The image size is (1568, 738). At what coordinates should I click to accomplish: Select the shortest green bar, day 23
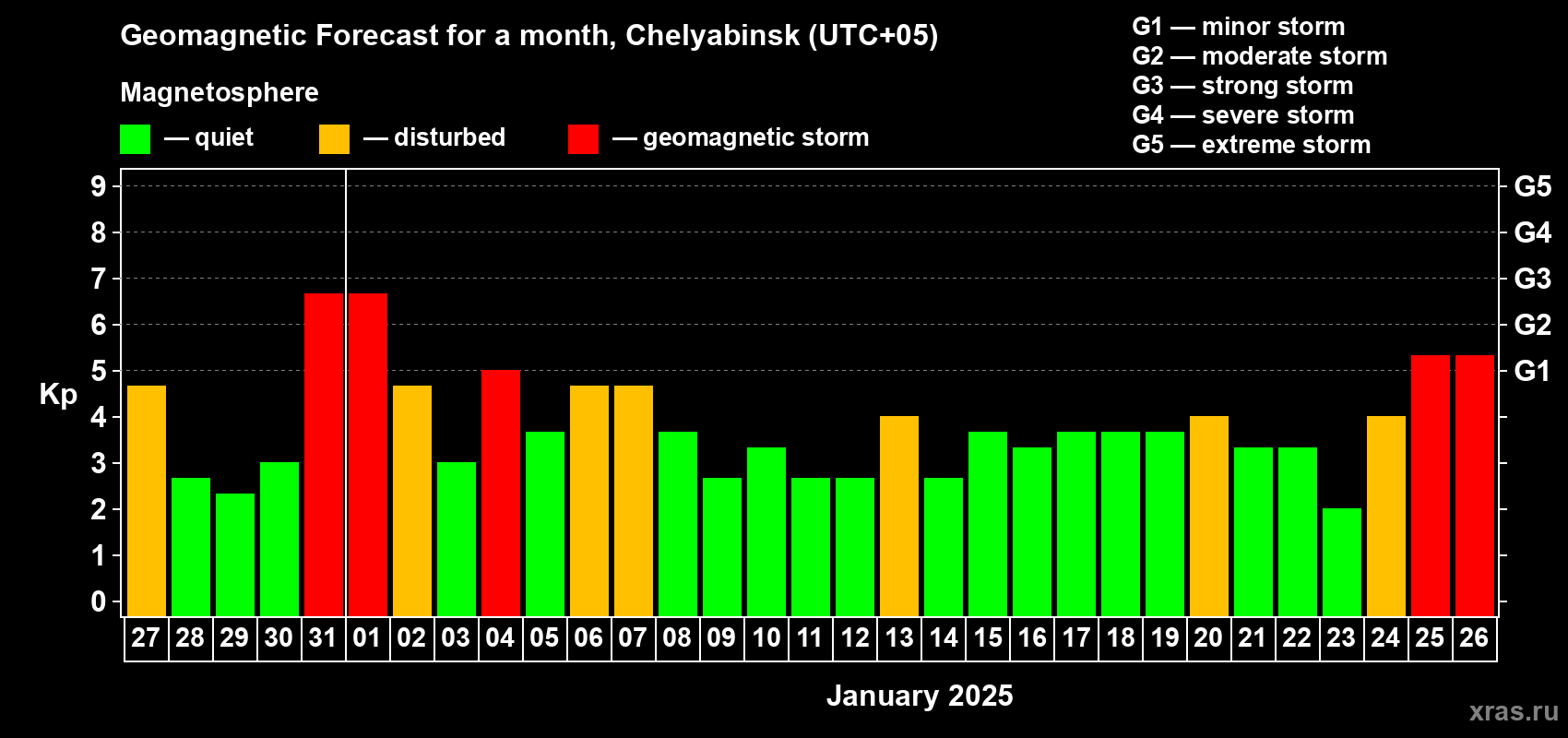point(1342,563)
